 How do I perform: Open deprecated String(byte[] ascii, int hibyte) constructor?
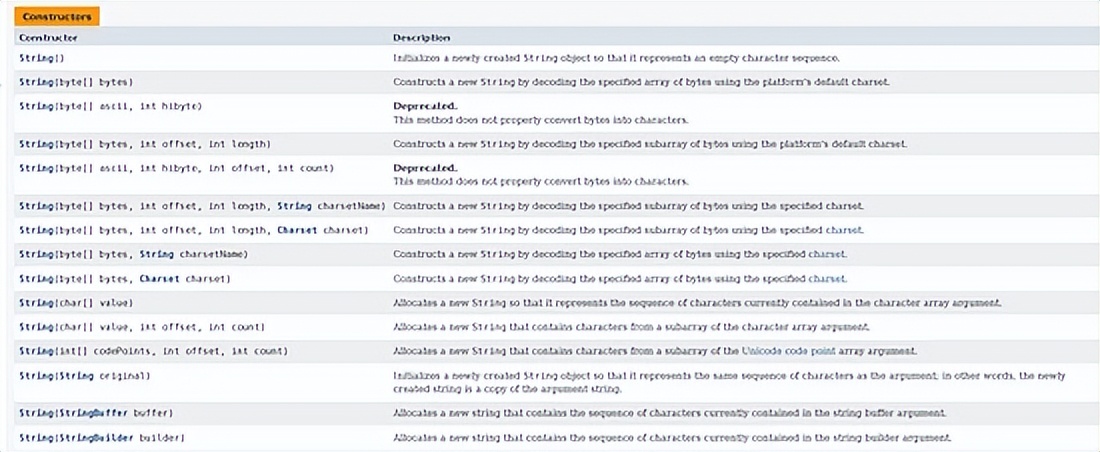[x=35, y=104]
